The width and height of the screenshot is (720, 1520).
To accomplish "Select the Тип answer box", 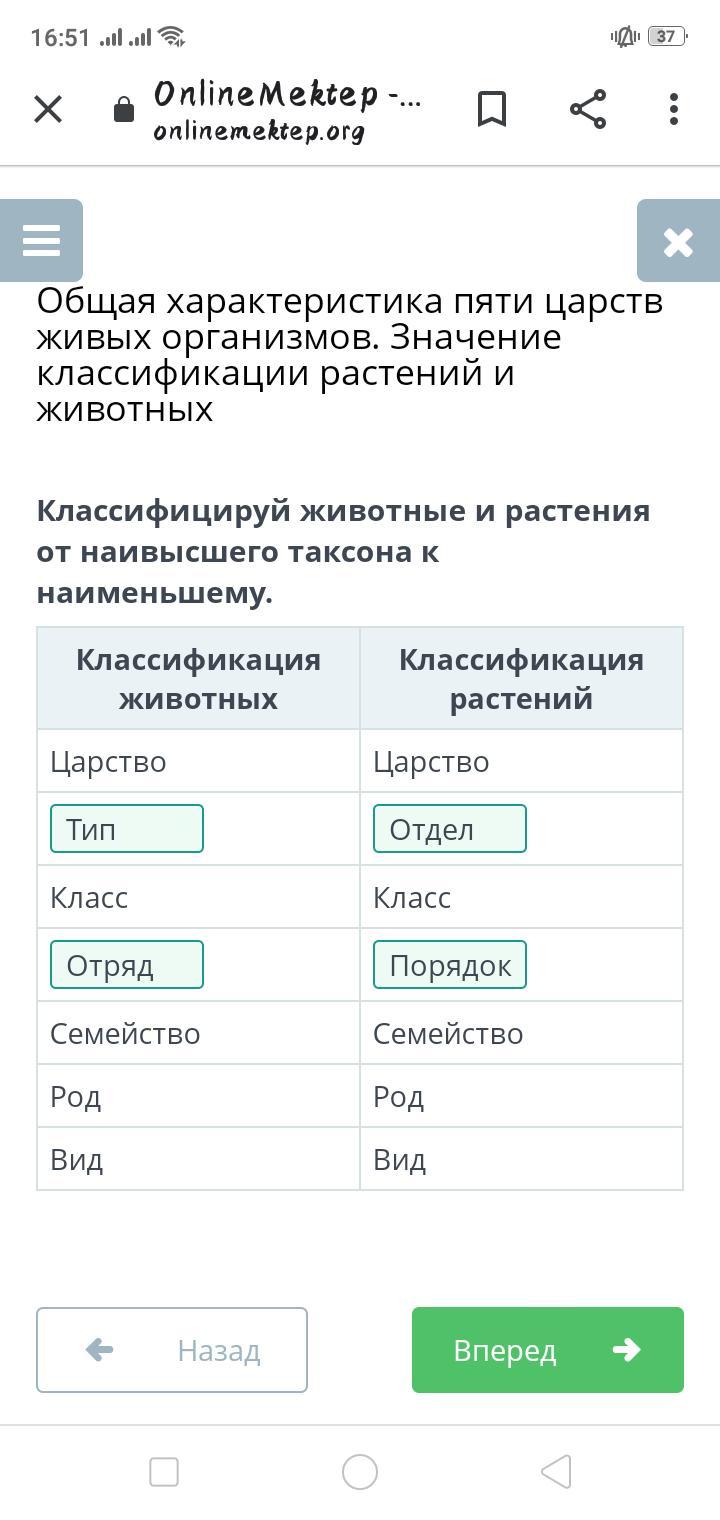I will 127,829.
